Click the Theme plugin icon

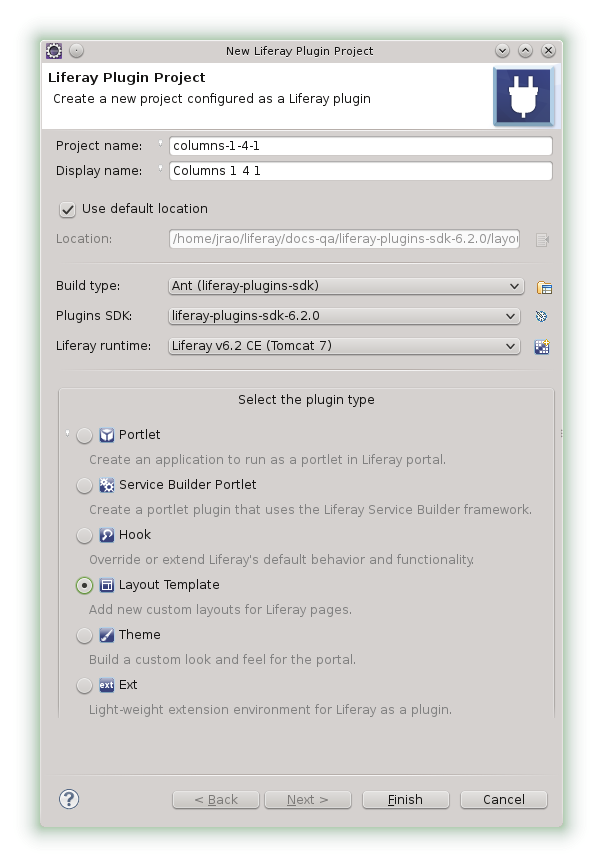107,635
